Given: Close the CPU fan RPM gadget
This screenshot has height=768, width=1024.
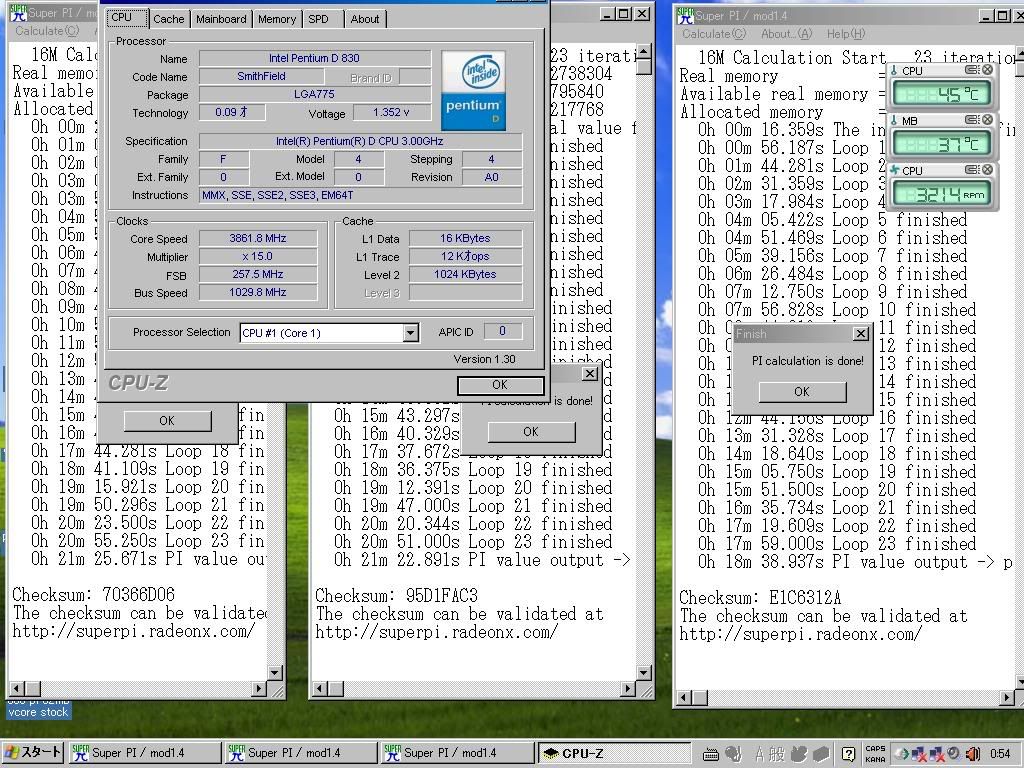Looking at the screenshot, I should tap(987, 170).
